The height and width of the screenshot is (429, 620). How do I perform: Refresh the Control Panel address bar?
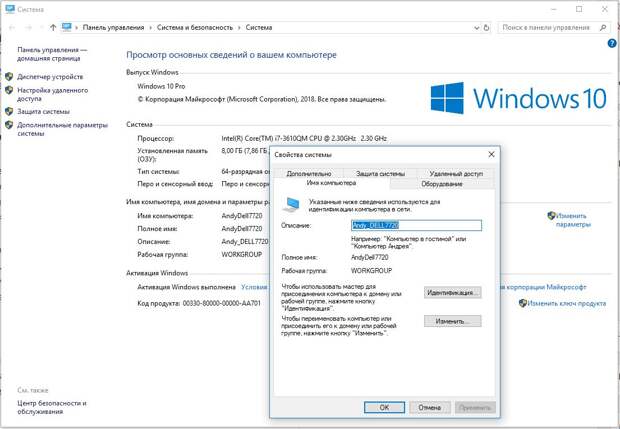click(486, 28)
